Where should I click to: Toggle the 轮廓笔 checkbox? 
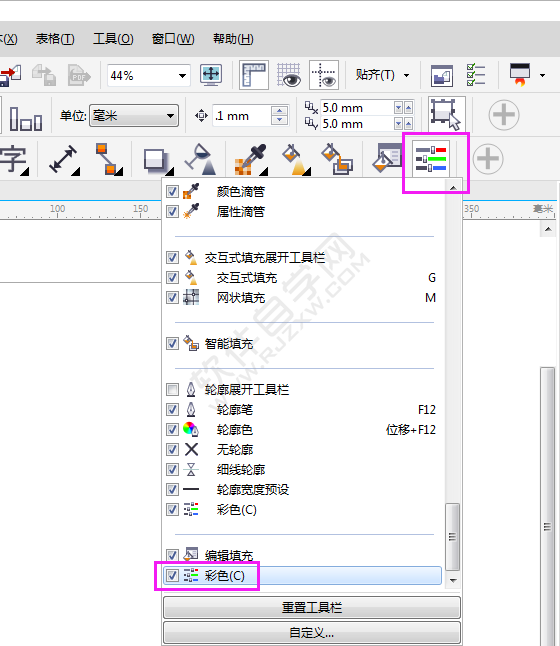point(172,410)
